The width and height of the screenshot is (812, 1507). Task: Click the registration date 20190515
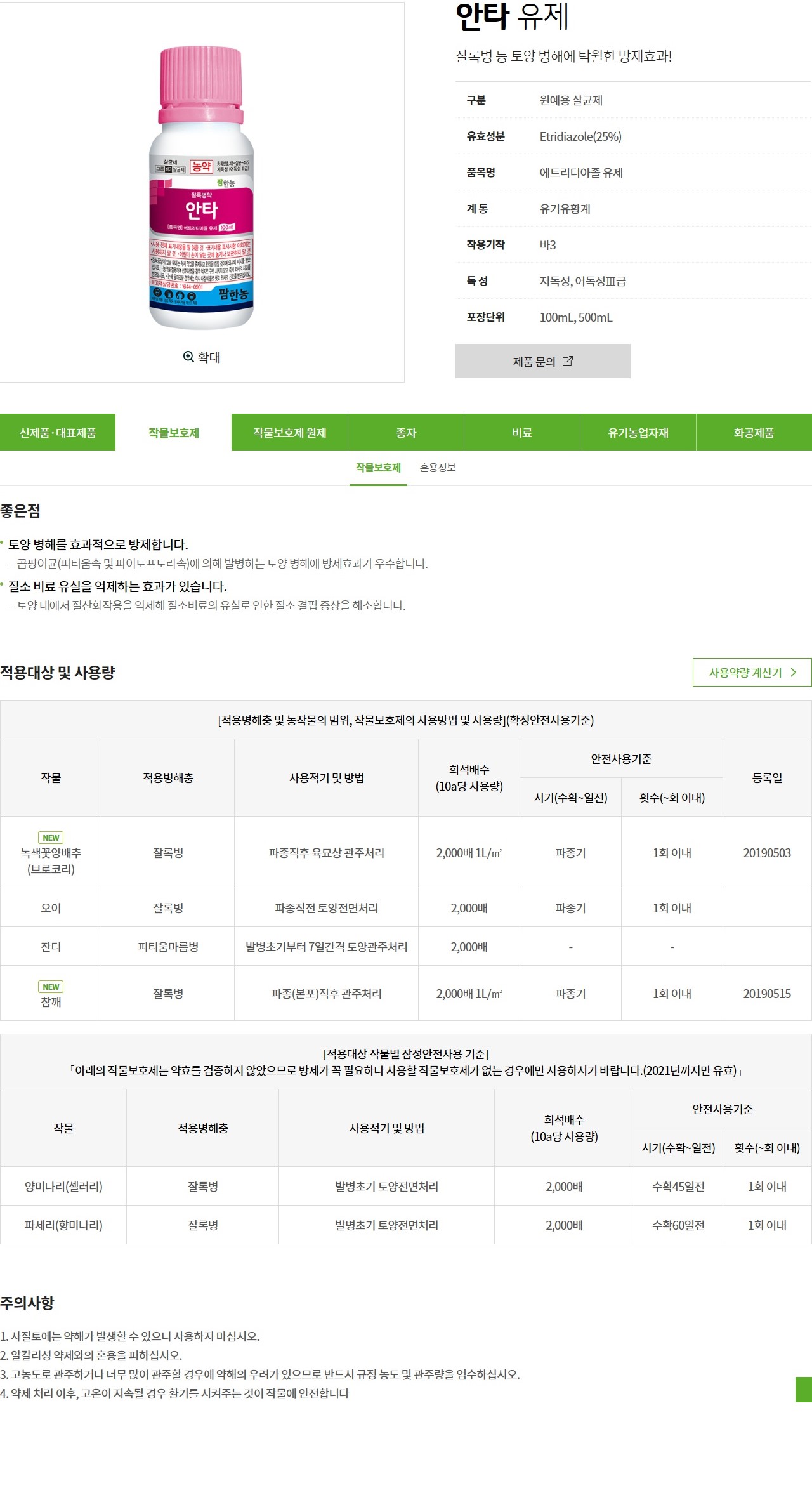tap(767, 994)
